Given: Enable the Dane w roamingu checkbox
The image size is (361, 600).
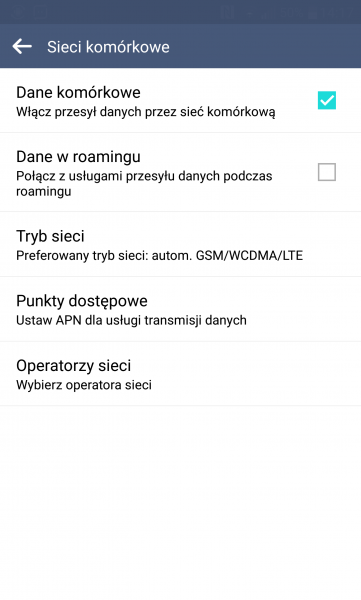Looking at the screenshot, I should [327, 172].
